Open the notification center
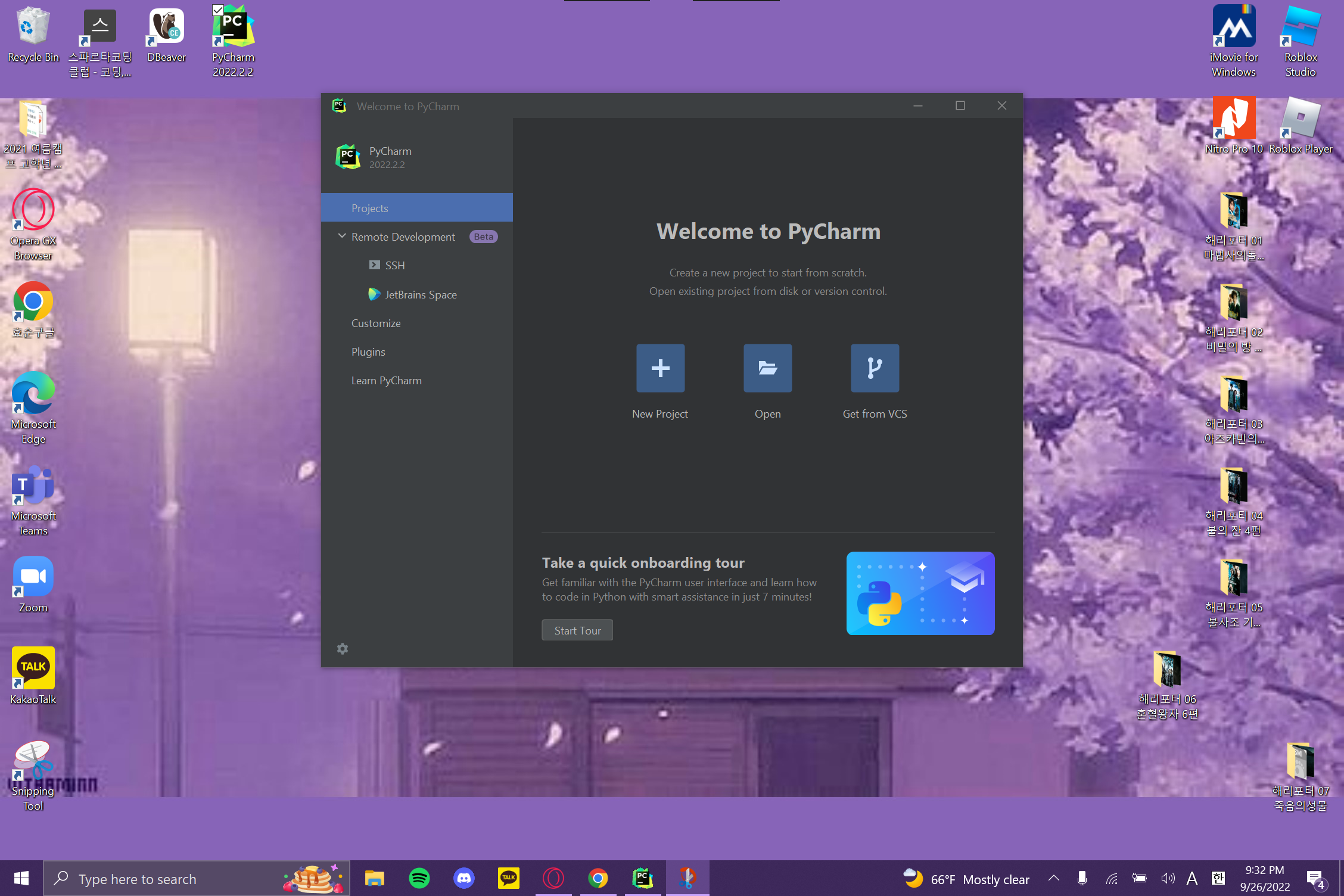Image resolution: width=1344 pixels, height=896 pixels. (x=1317, y=879)
